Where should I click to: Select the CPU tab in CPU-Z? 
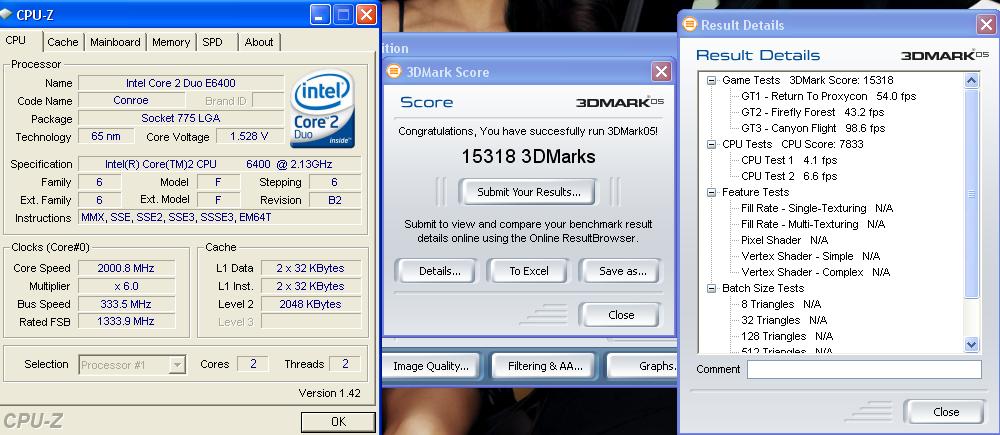click(x=16, y=40)
